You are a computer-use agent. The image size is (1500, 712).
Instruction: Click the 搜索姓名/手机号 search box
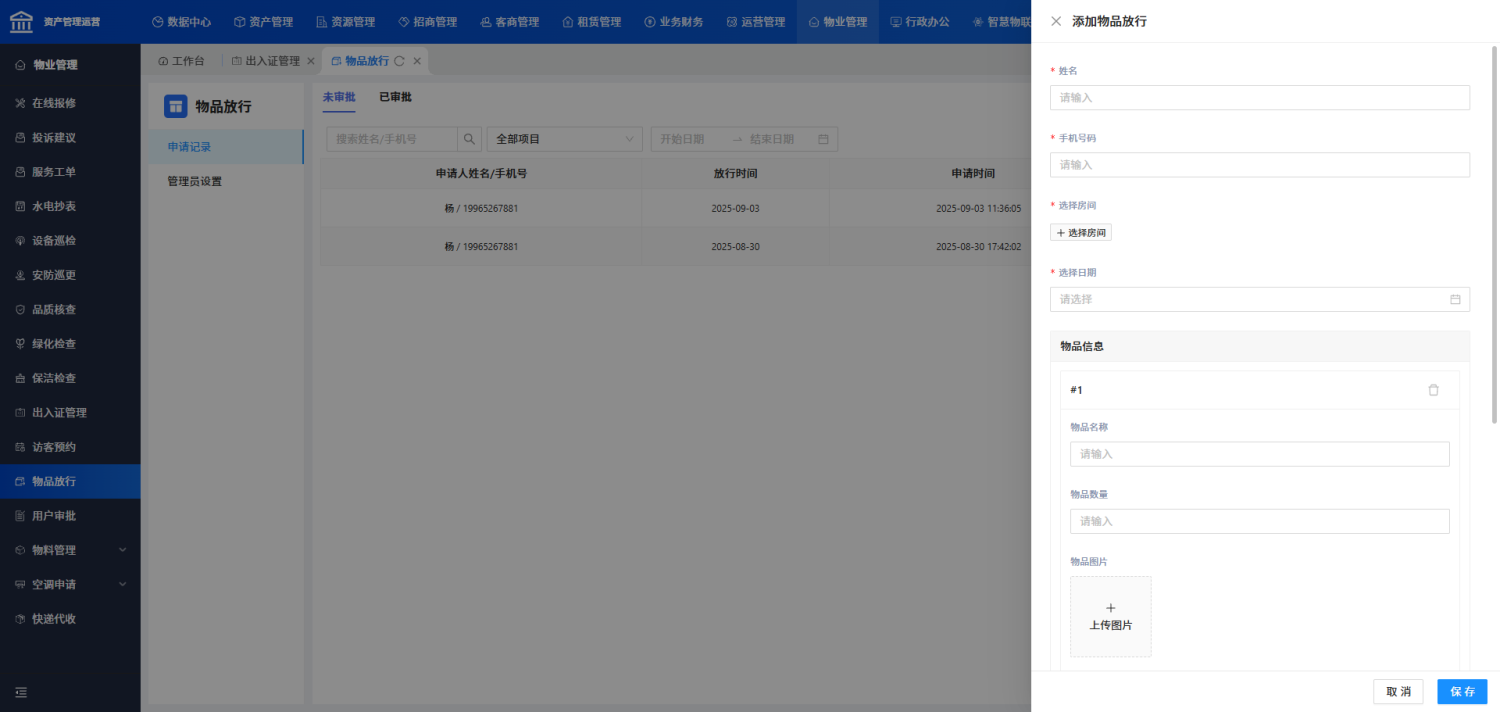392,139
